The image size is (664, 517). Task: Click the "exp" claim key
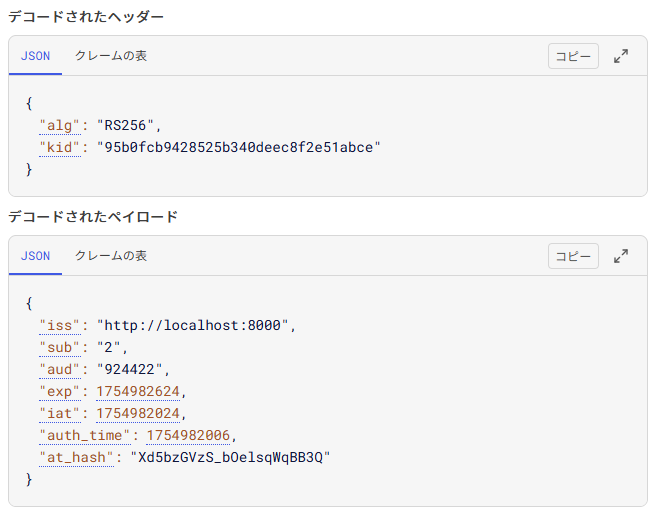tap(60, 392)
